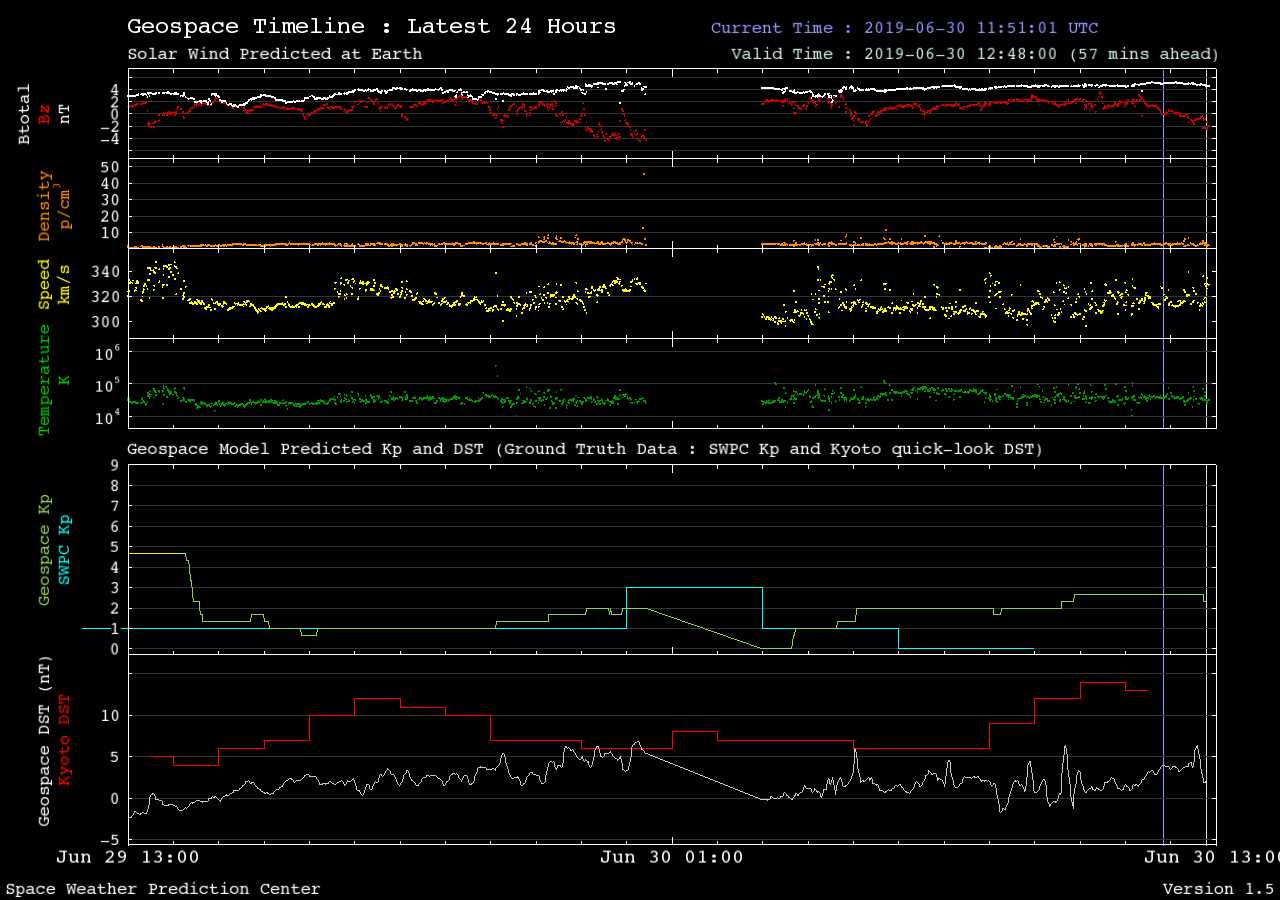Click the Space Weather Prediction Center footer text
Viewport: 1280px width, 900px height.
point(164,889)
